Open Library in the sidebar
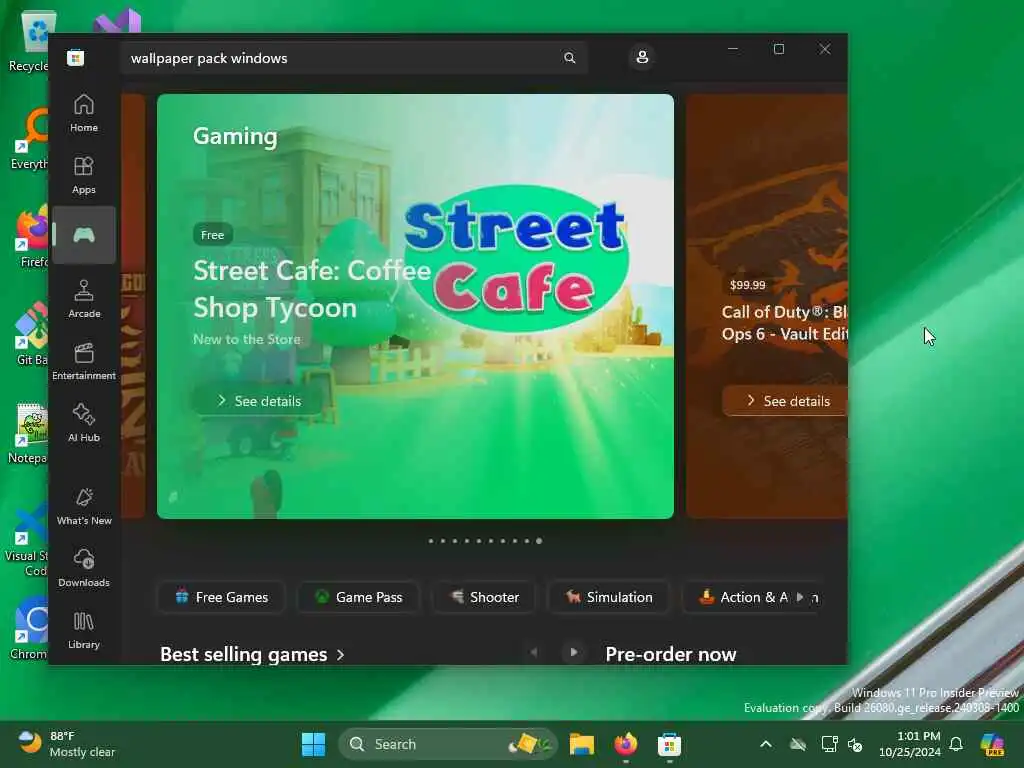 [84, 630]
